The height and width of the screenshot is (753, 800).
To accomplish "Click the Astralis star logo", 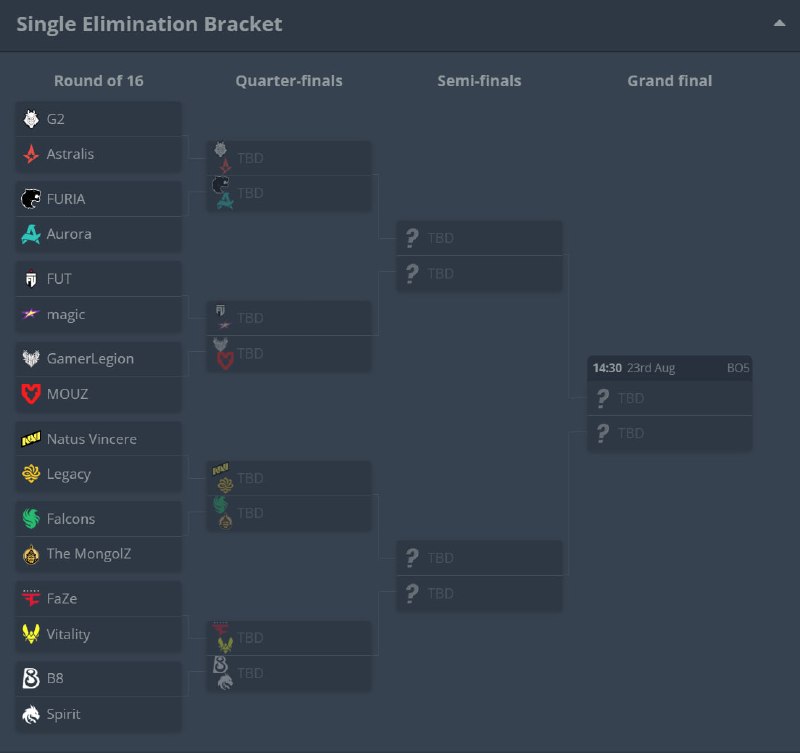I will (31, 154).
